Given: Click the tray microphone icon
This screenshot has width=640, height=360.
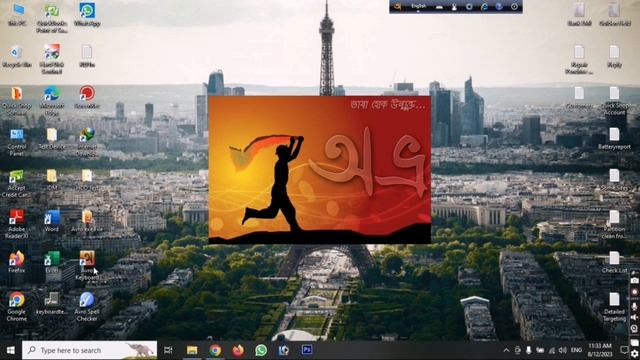Looking at the screenshot, I should [x=529, y=350].
